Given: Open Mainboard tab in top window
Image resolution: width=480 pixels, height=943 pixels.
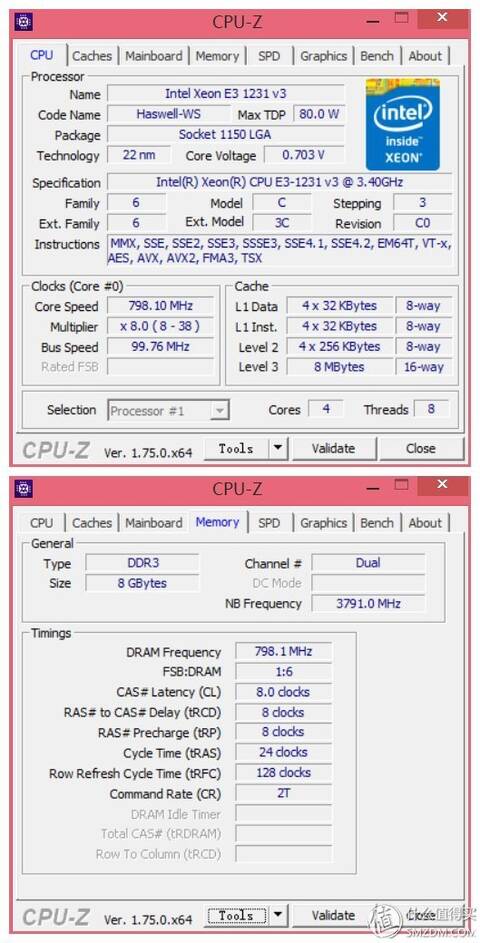Looking at the screenshot, I should 153,56.
